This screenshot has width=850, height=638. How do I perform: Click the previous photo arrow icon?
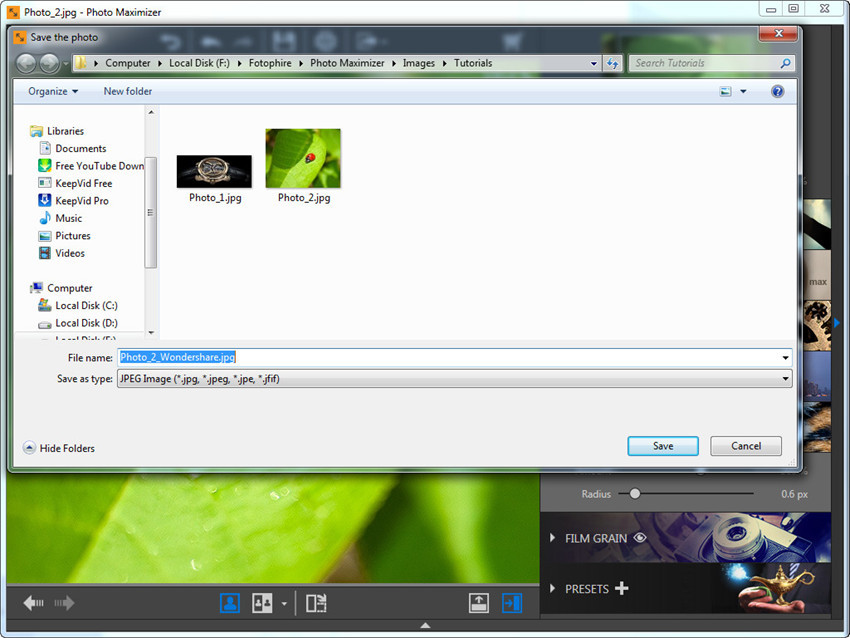33,603
